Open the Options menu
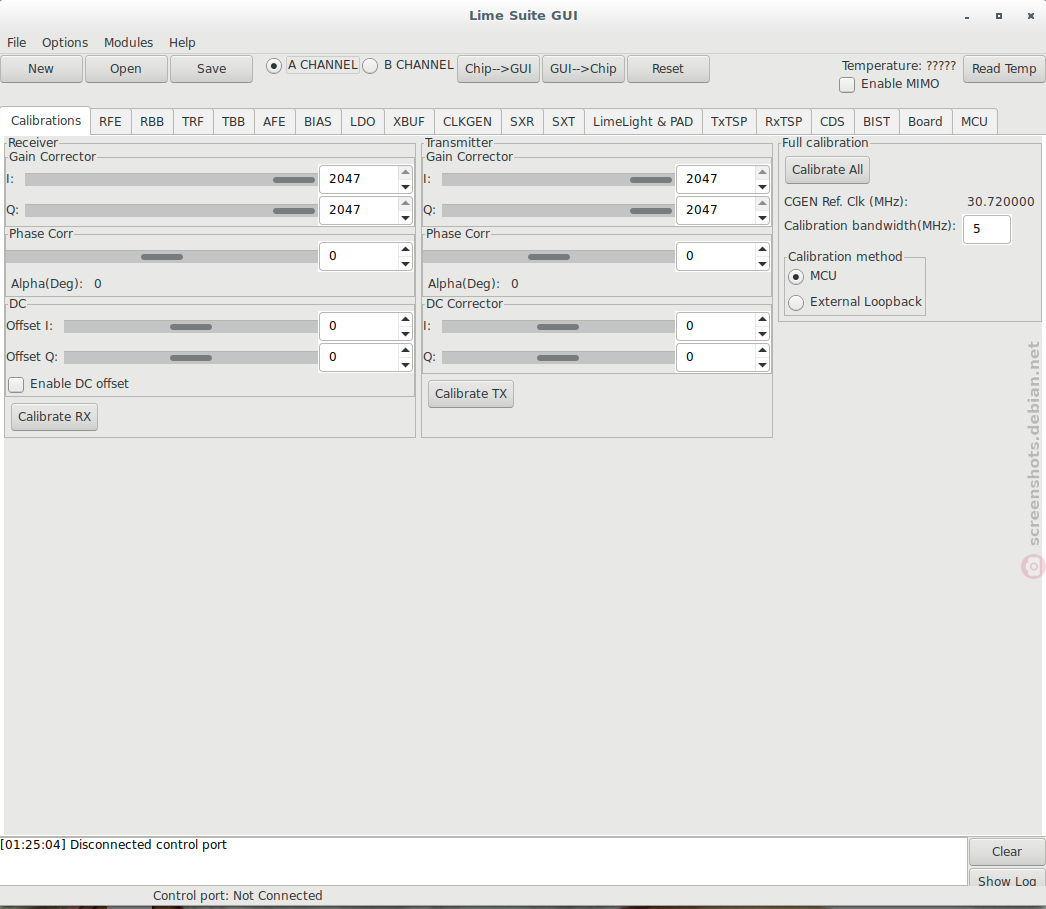1046x909 pixels. (65, 43)
